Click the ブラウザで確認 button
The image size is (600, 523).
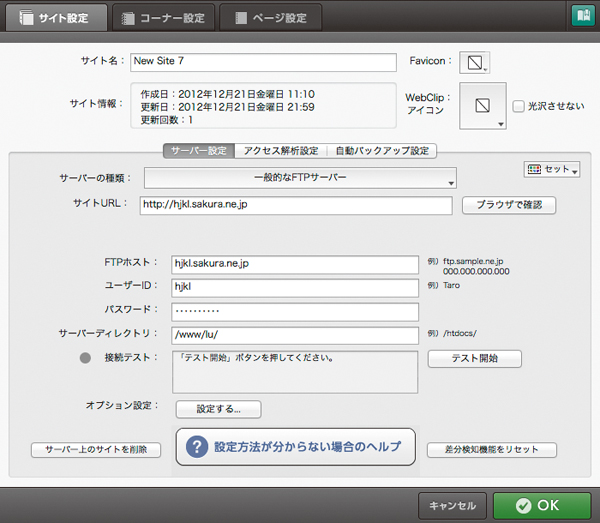[x=509, y=205]
